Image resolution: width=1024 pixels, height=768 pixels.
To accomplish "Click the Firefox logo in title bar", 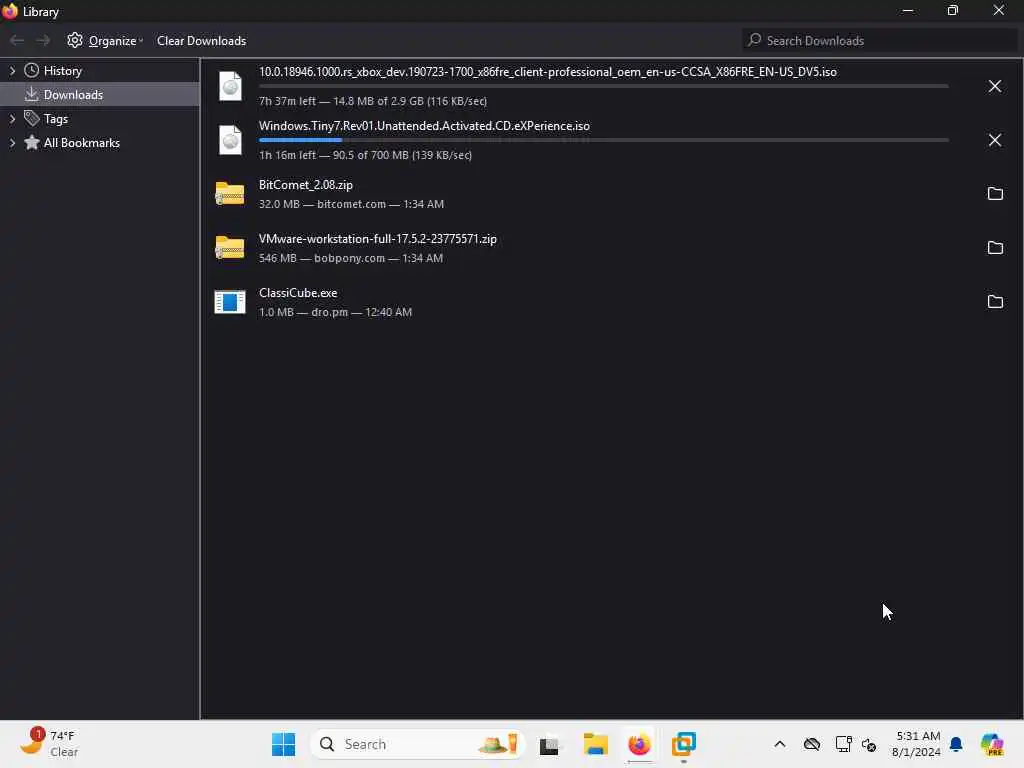I will (10, 11).
